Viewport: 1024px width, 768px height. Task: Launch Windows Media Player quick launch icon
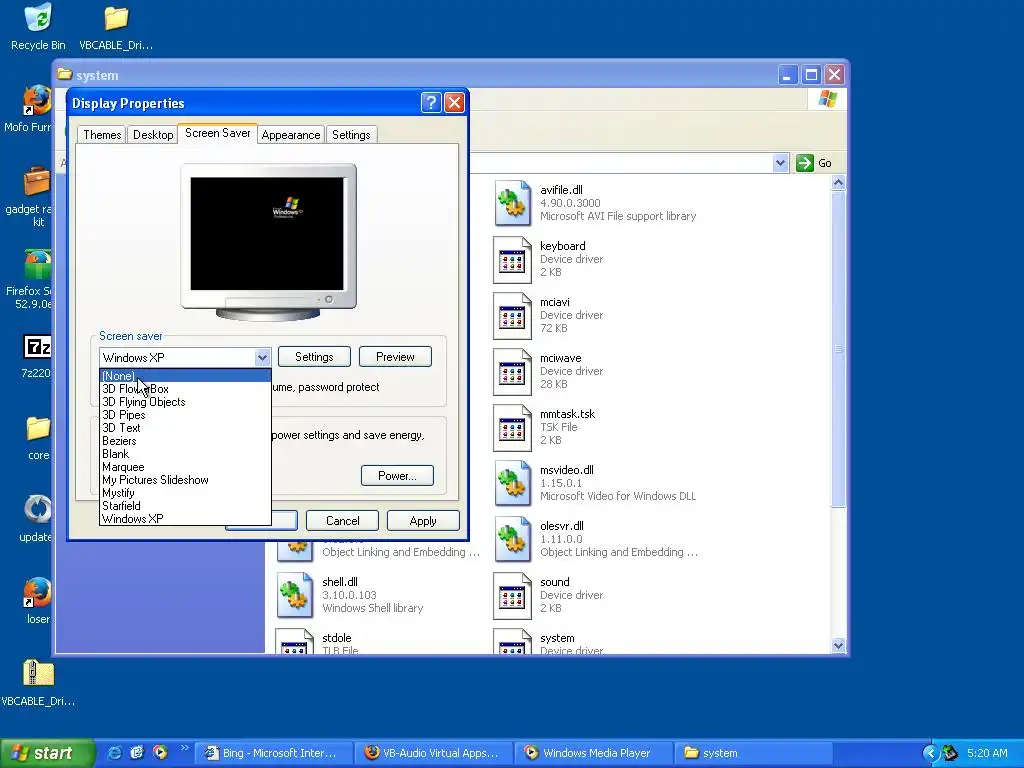pos(160,753)
